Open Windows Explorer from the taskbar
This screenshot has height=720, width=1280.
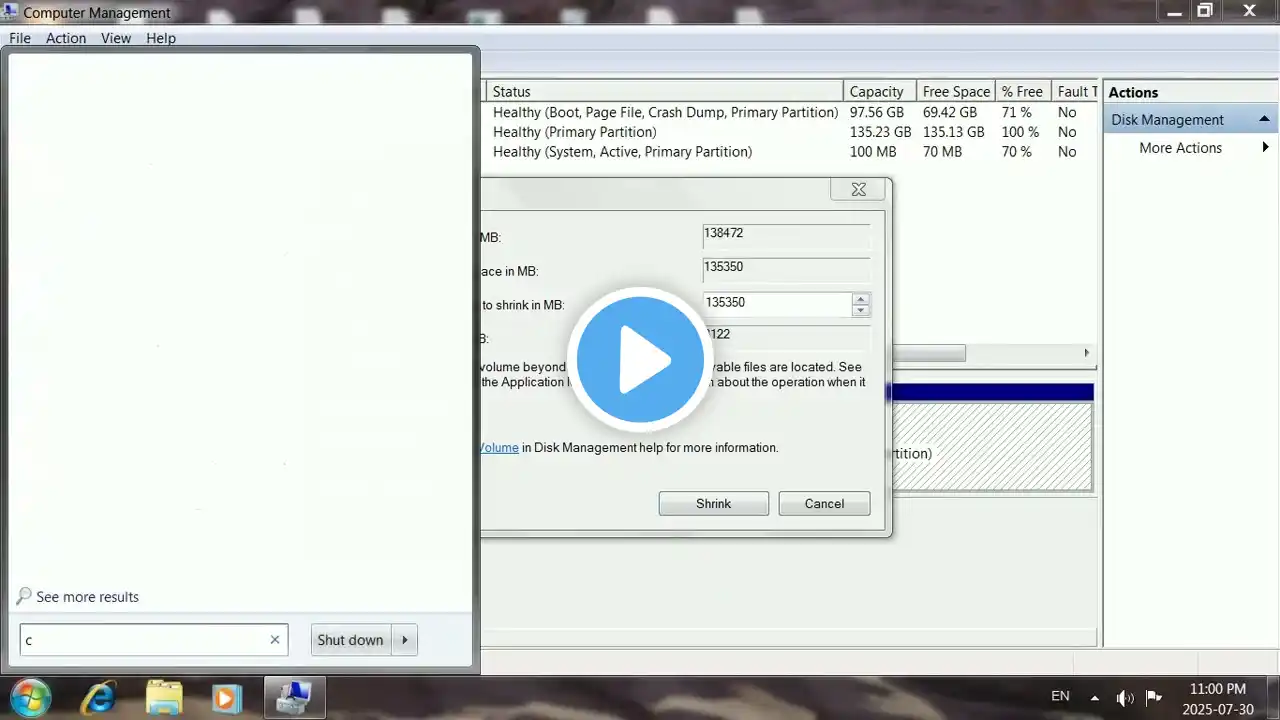[x=164, y=697]
